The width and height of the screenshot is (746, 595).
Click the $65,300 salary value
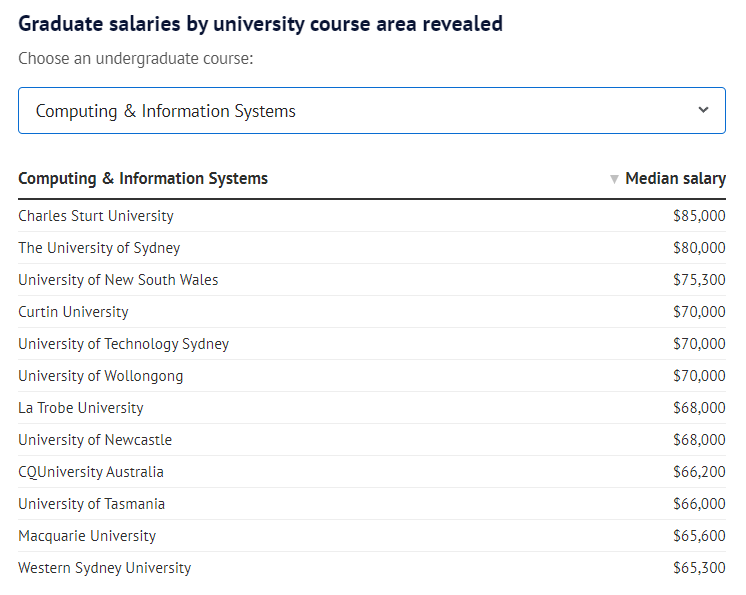[x=699, y=568]
